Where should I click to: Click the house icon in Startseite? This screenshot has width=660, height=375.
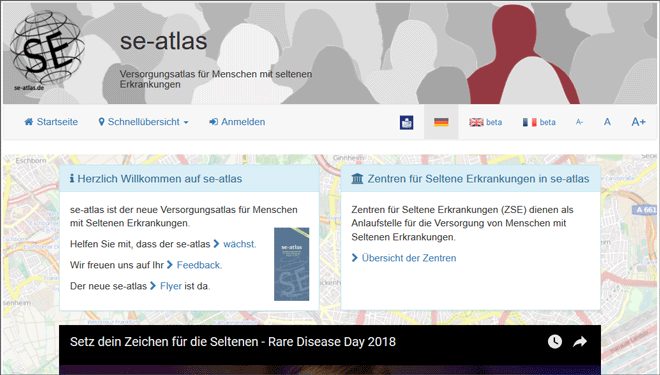29,122
